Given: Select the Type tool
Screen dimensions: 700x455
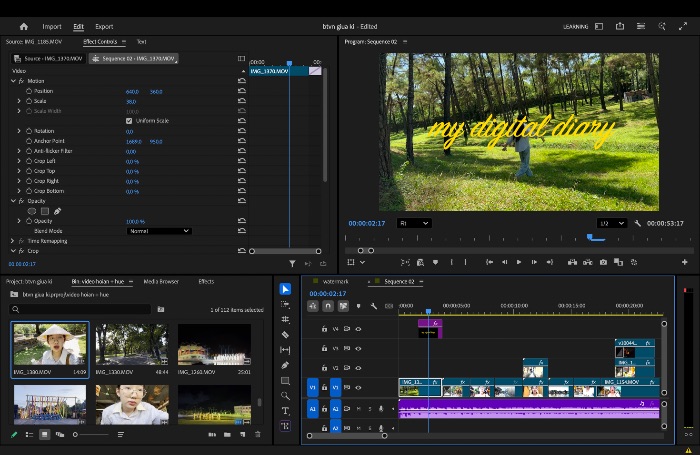Looking at the screenshot, I should [x=285, y=411].
